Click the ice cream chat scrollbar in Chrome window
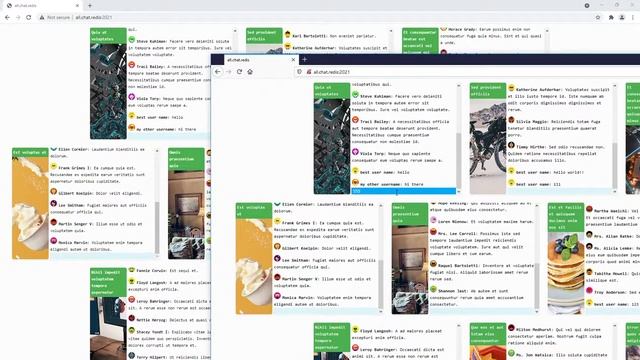The width and height of the screenshot is (640, 360). click(x=157, y=227)
